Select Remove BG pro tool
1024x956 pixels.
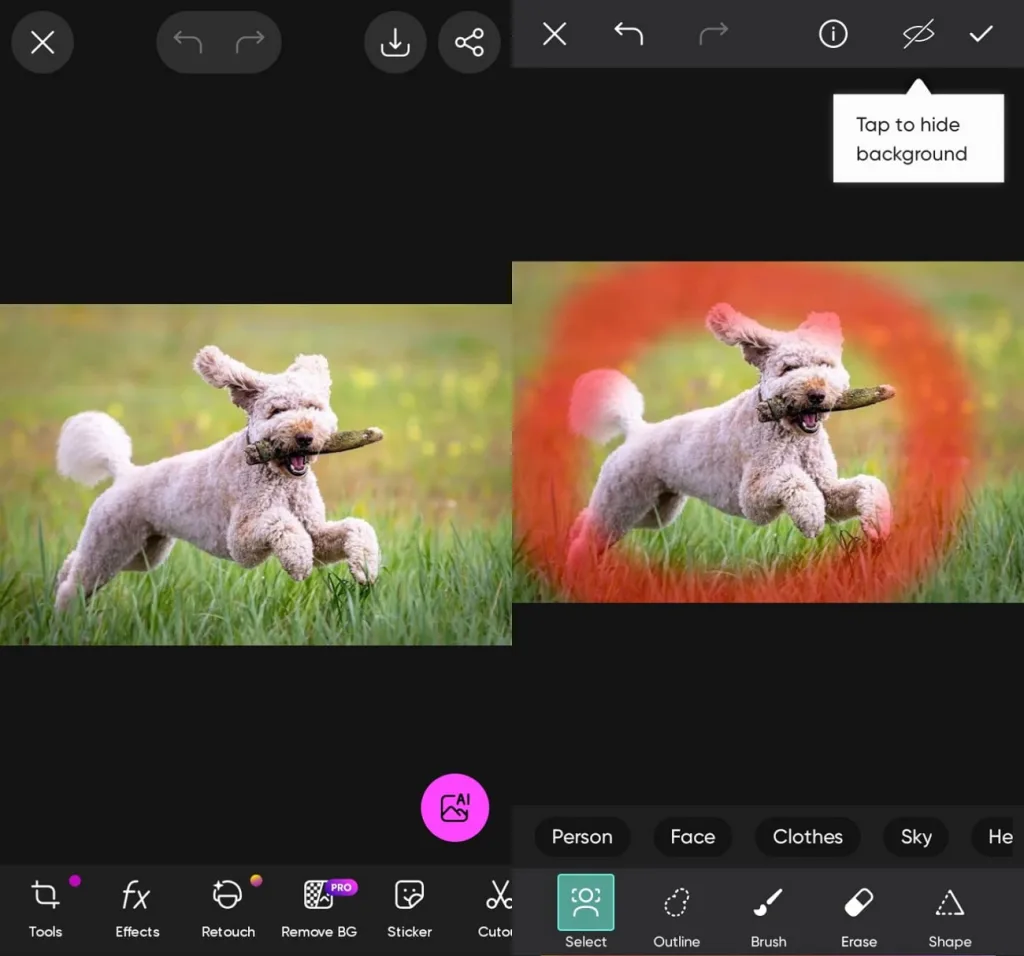(x=319, y=908)
